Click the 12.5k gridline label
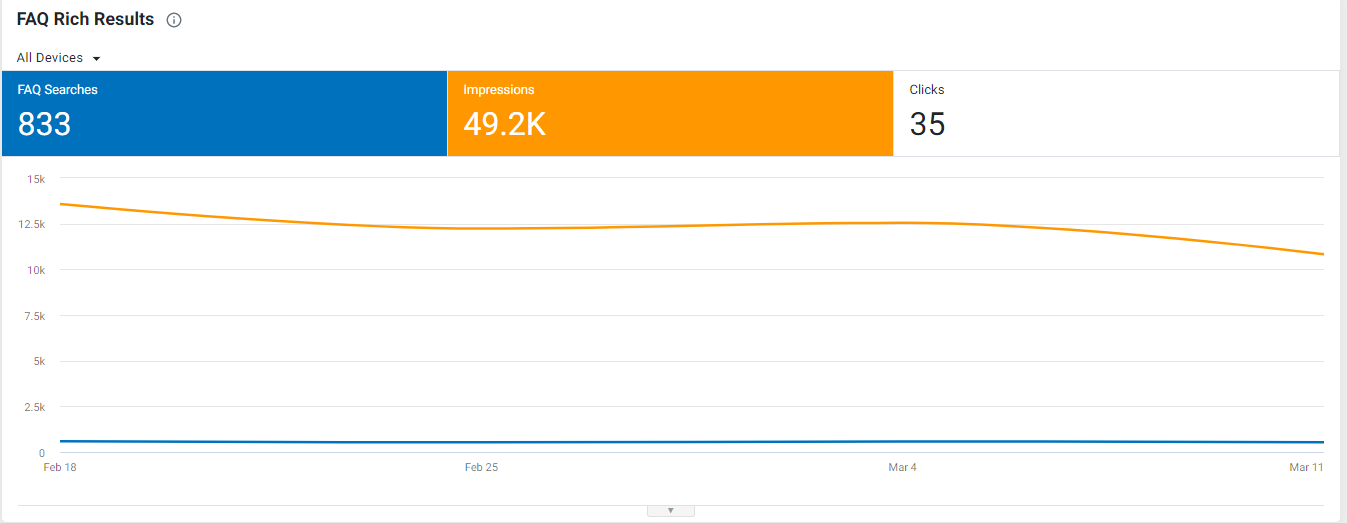 tap(32, 224)
